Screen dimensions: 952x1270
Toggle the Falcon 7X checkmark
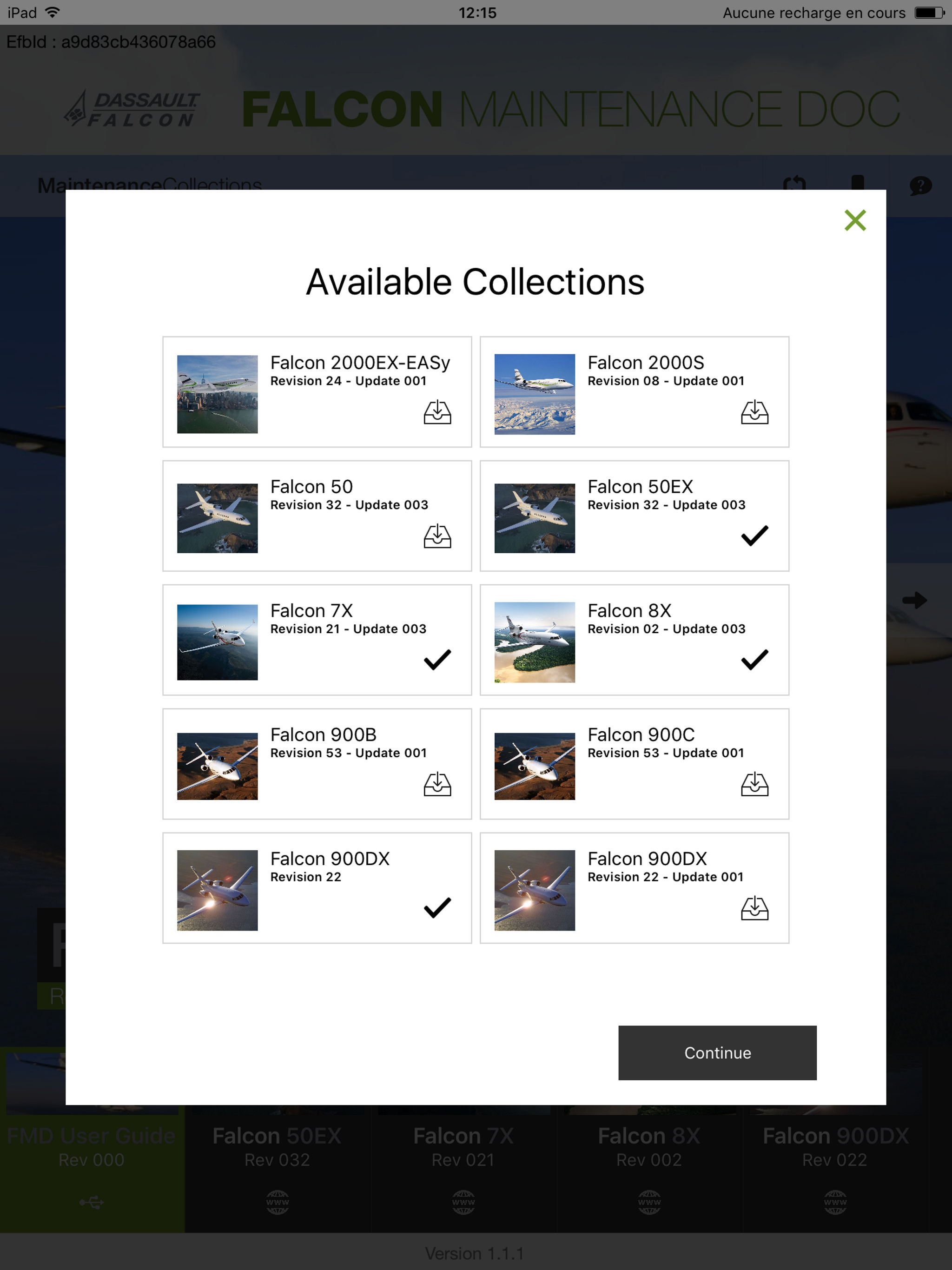click(437, 660)
